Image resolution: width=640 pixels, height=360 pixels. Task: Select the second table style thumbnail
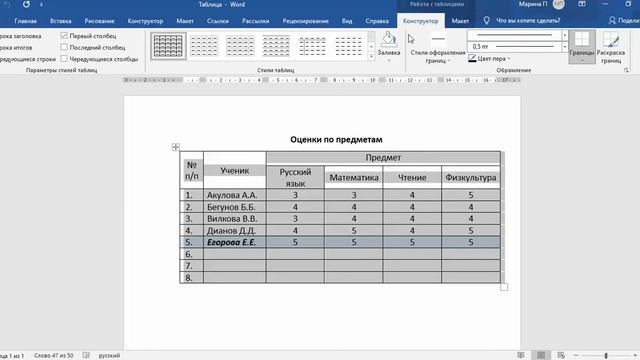[204, 46]
